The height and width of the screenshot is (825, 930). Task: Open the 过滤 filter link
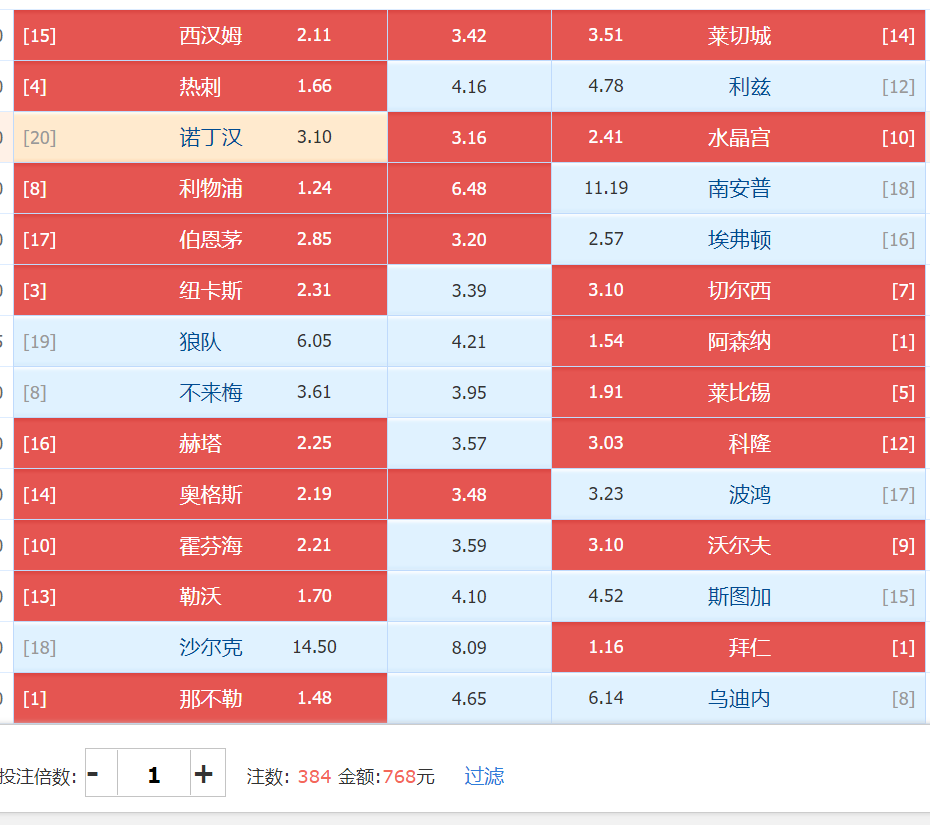(x=484, y=776)
